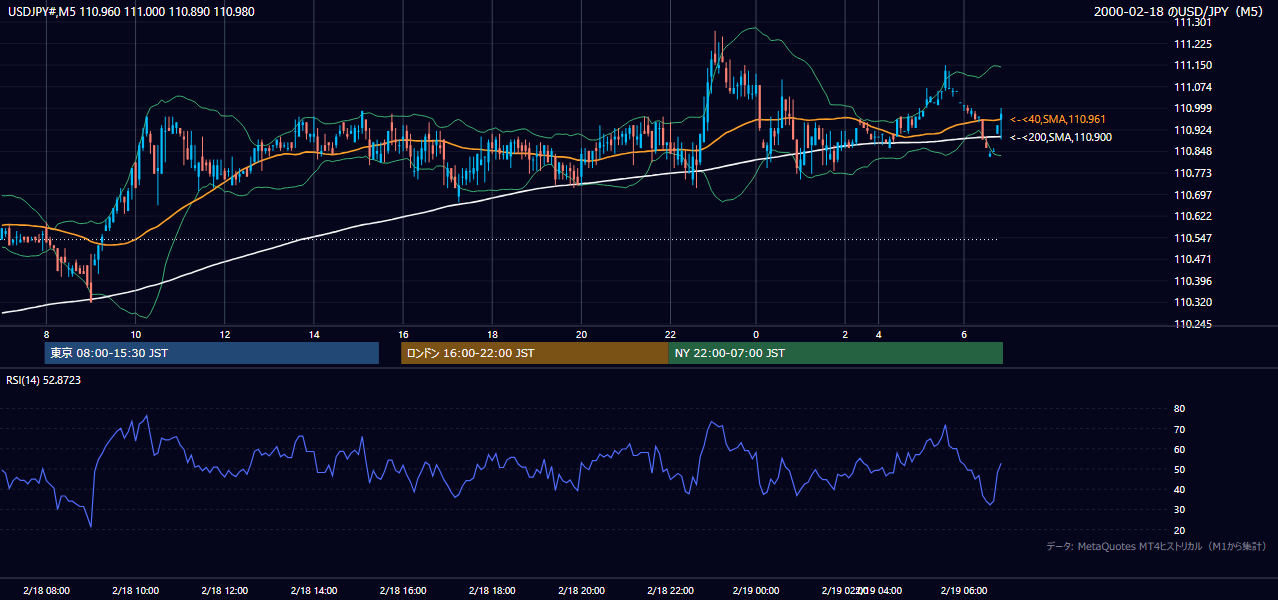Click RSI level 80 on the scale
Viewport: 1278px width, 600px height.
(1179, 409)
